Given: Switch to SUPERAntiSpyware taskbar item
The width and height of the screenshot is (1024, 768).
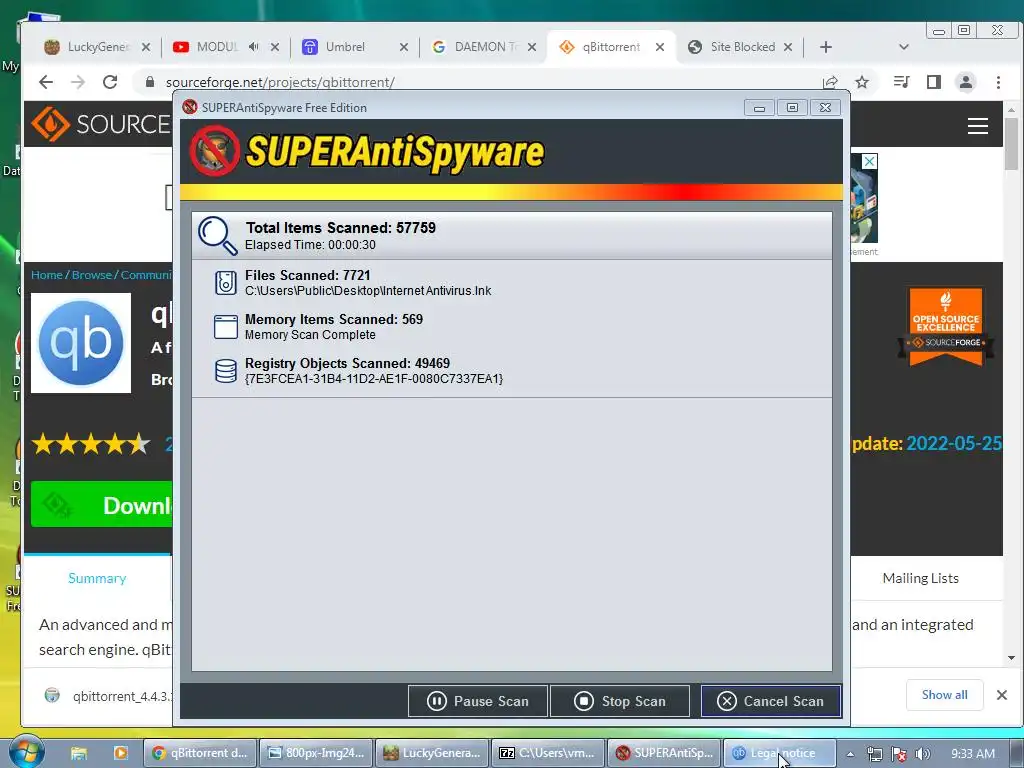Looking at the screenshot, I should pyautogui.click(x=664, y=753).
